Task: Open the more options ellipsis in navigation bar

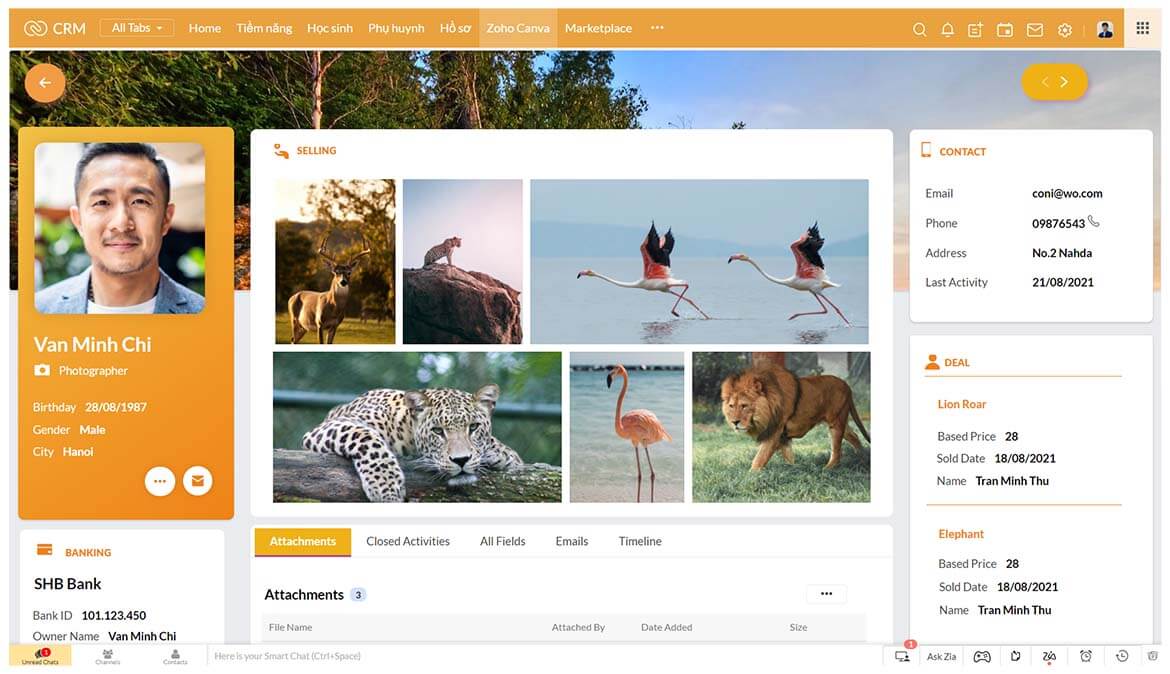Action: pyautogui.click(x=657, y=28)
